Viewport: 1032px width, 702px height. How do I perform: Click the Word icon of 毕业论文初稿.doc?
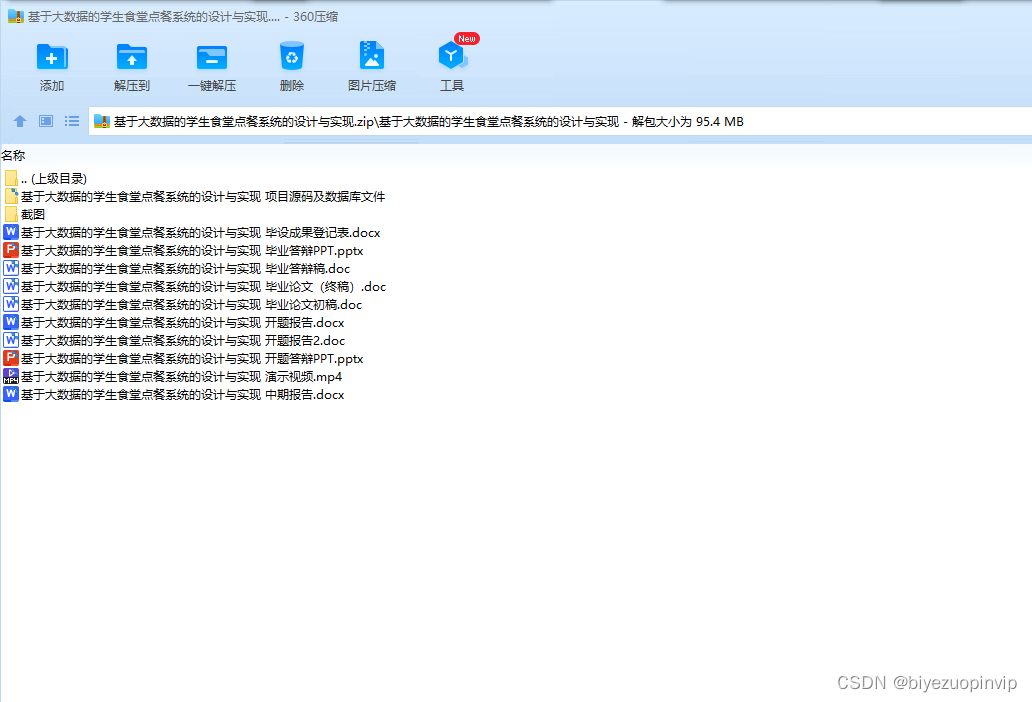(11, 304)
